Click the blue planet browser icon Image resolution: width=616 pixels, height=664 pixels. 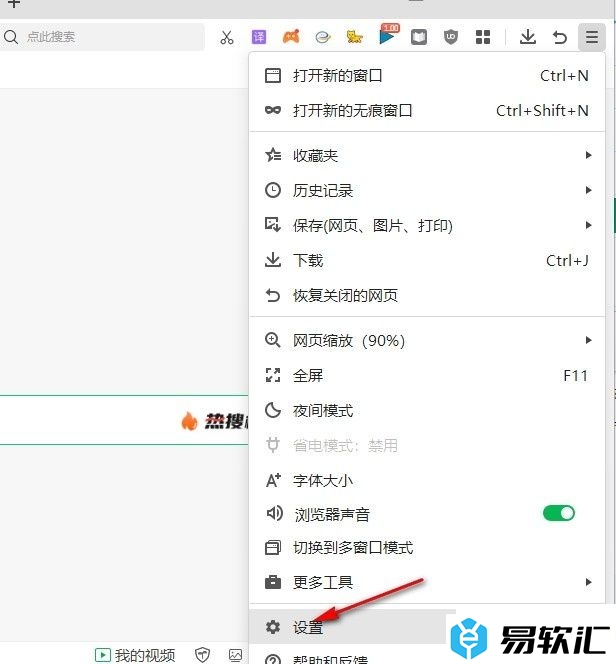pos(323,38)
